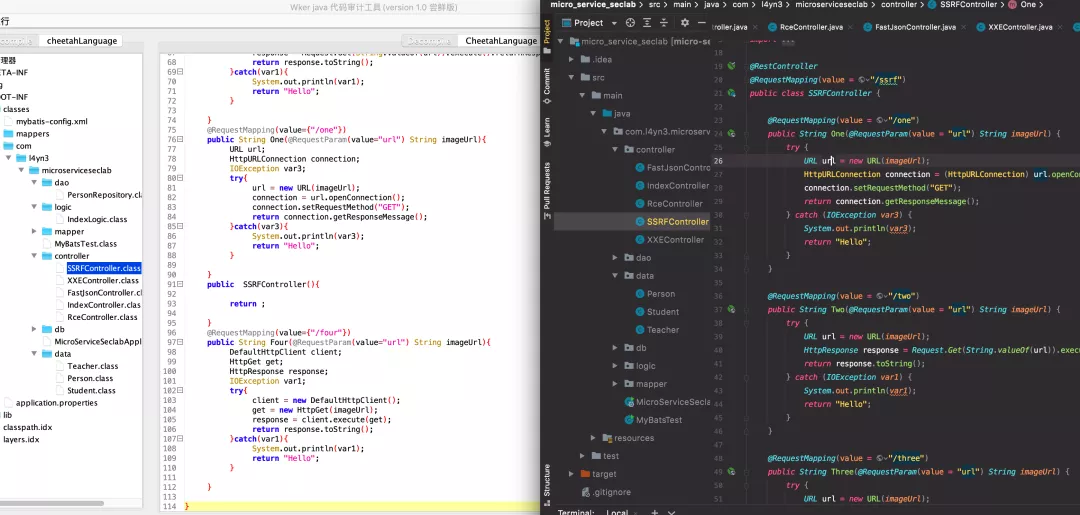Click the collapse all icon in Project panel header
Image resolution: width=1080 pixels, height=515 pixels.
click(x=664, y=23)
